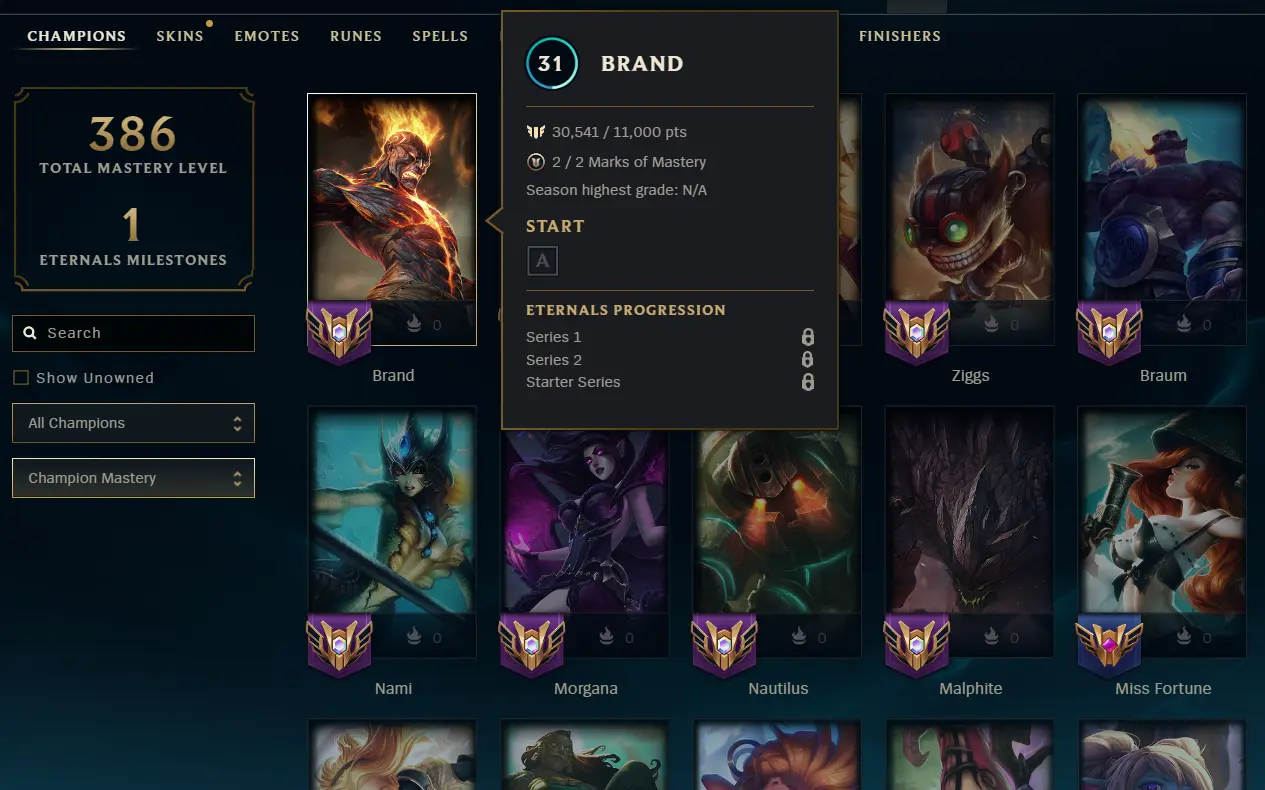Image resolution: width=1265 pixels, height=790 pixels.
Task: Click into the champion Search field
Action: click(133, 333)
